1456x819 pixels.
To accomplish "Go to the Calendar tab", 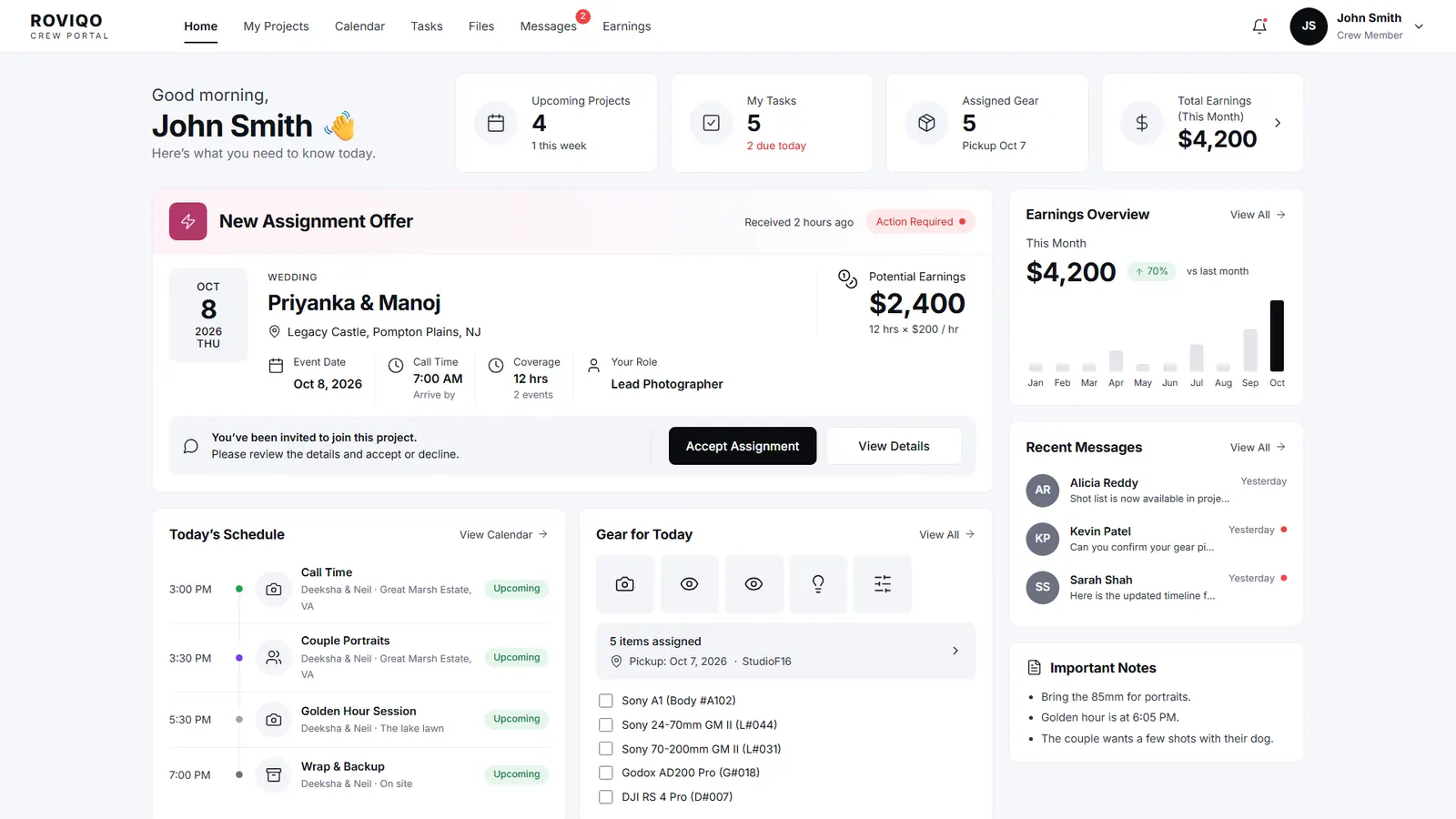I will pyautogui.click(x=359, y=26).
